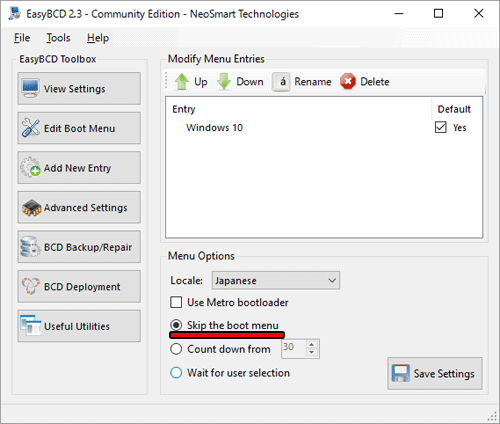Toggle the Default checkbox for Windows 10

pyautogui.click(x=441, y=127)
